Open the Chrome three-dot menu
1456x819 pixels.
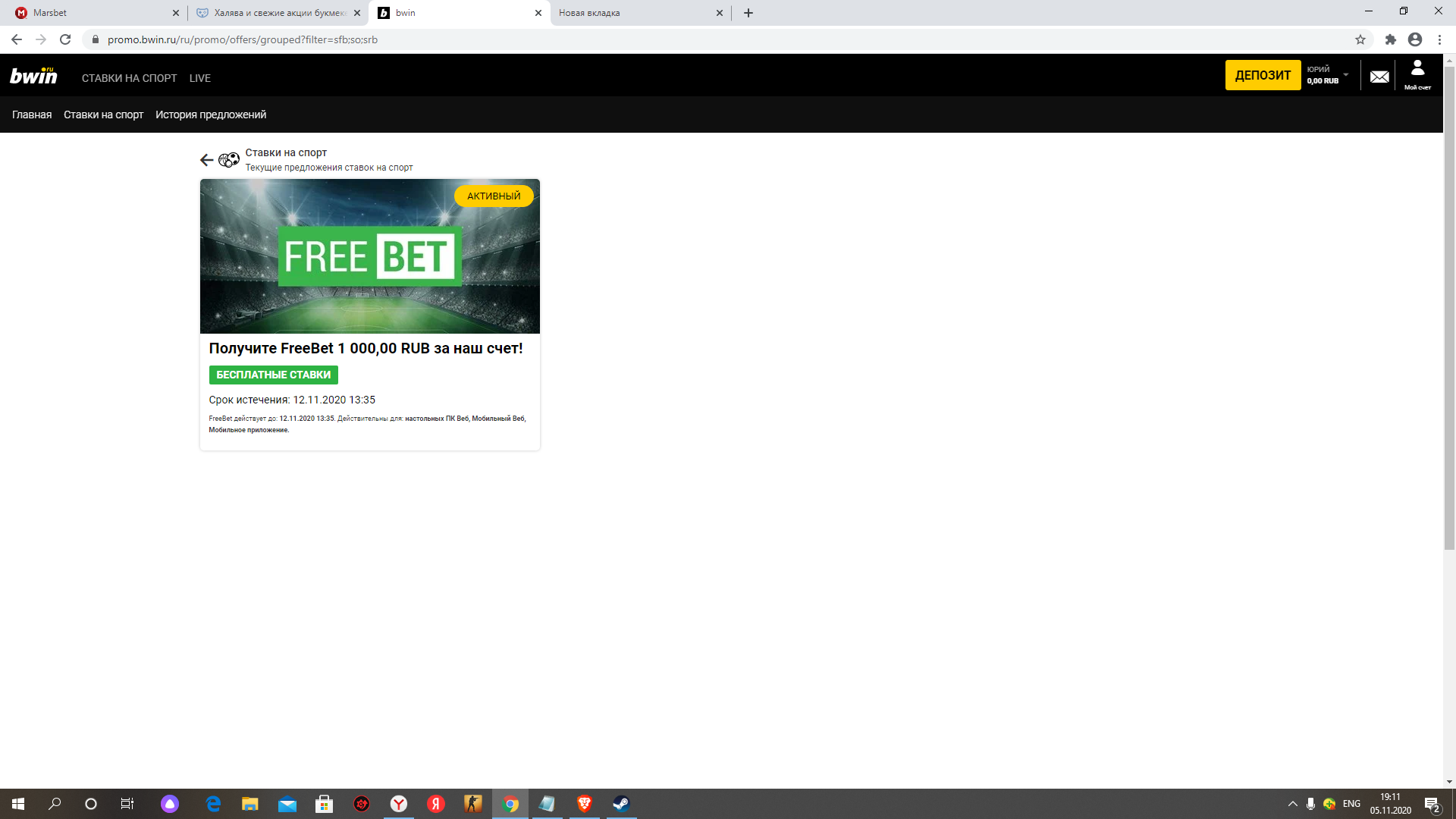click(x=1440, y=39)
